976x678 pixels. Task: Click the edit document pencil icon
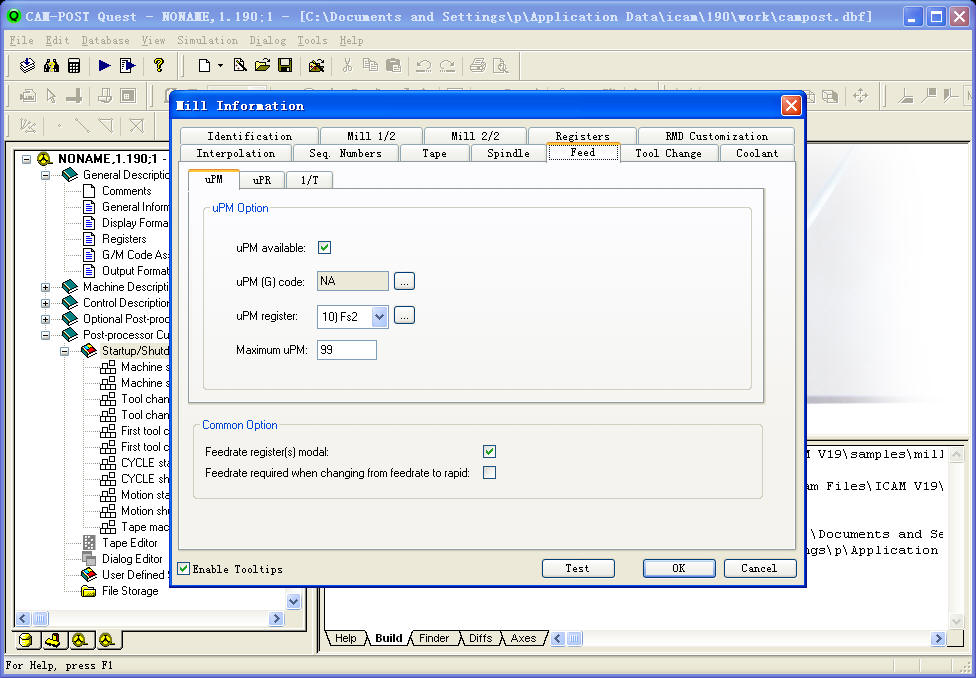[x=240, y=65]
